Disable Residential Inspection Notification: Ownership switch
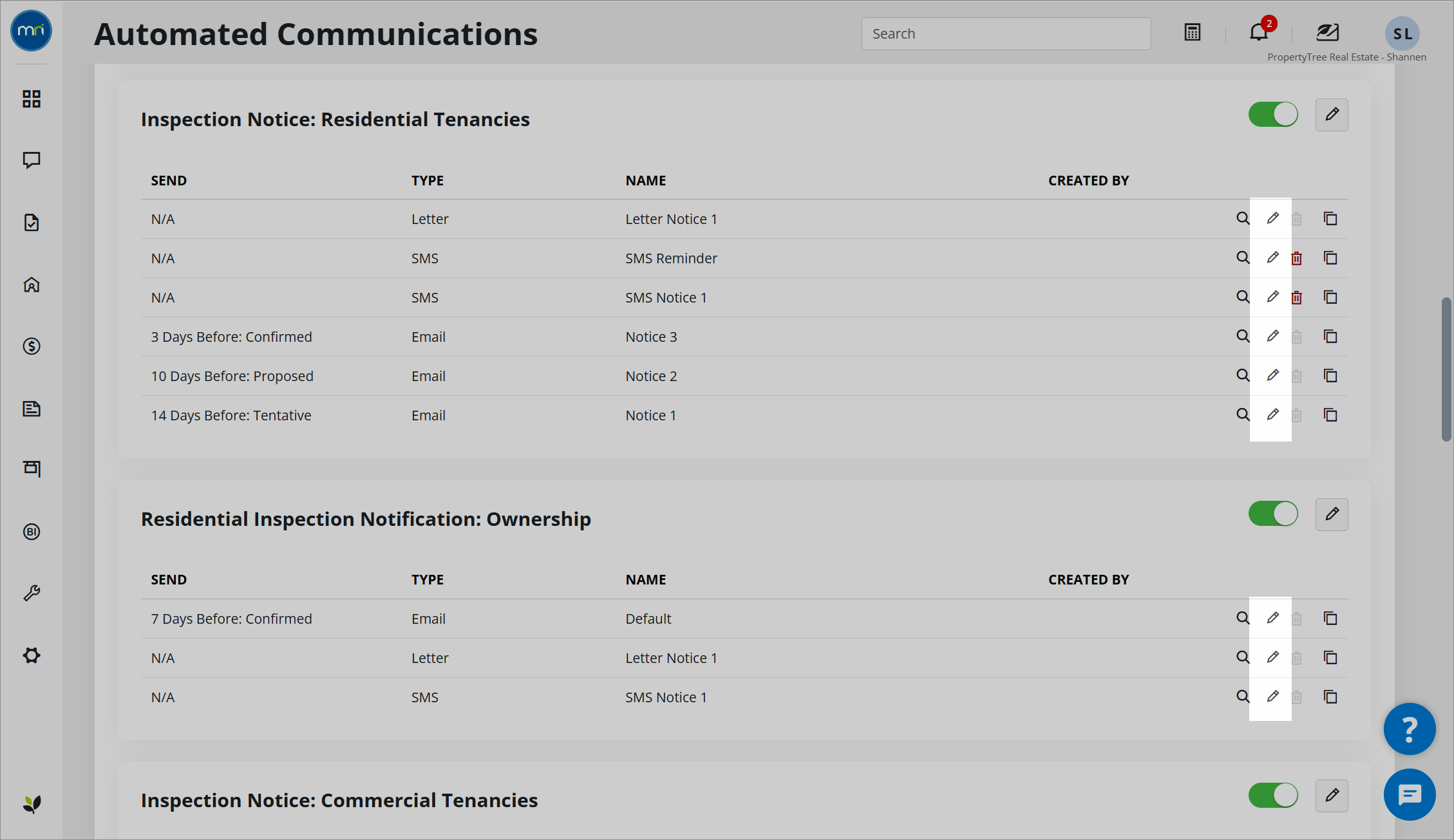The height and width of the screenshot is (840, 1454). click(1273, 514)
